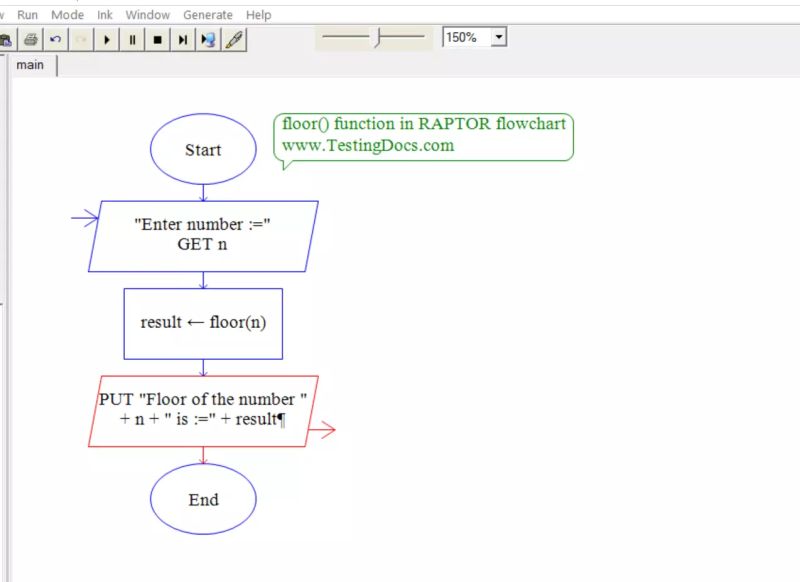The width and height of the screenshot is (800, 582).
Task: Click the Redo icon
Action: pyautogui.click(x=81, y=39)
